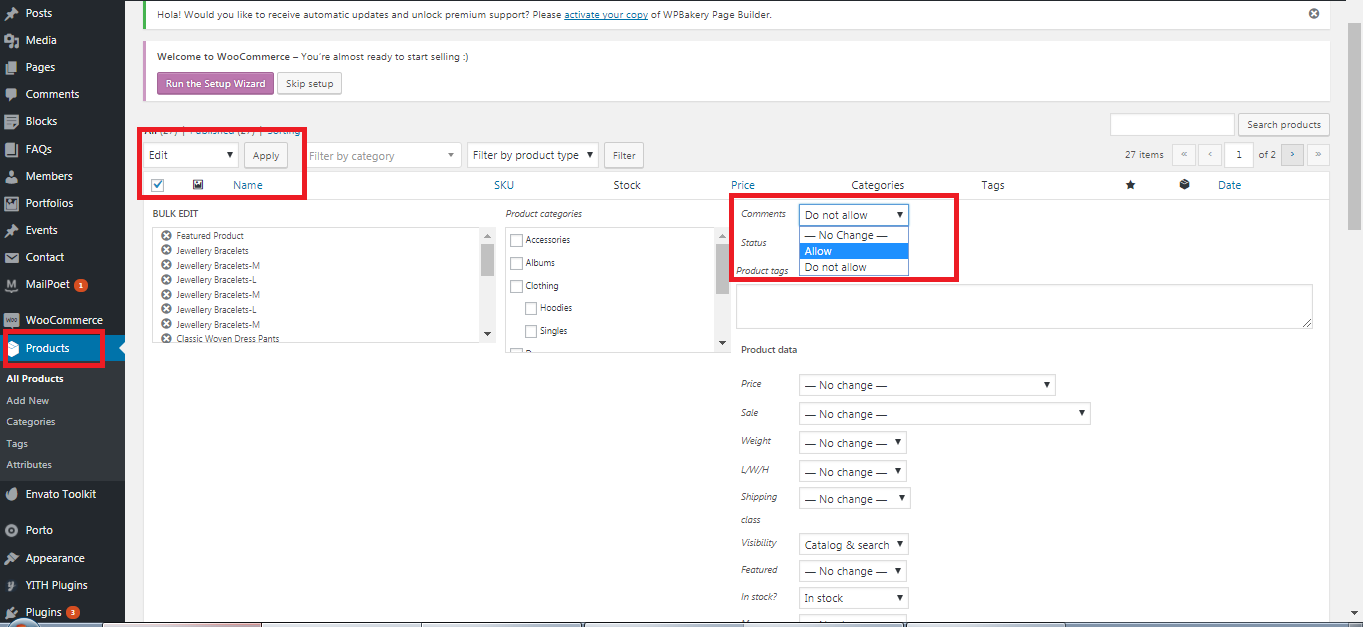This screenshot has height=627, width=1366.
Task: Click the Comments bubble icon in sidebar
Action: tap(11, 94)
